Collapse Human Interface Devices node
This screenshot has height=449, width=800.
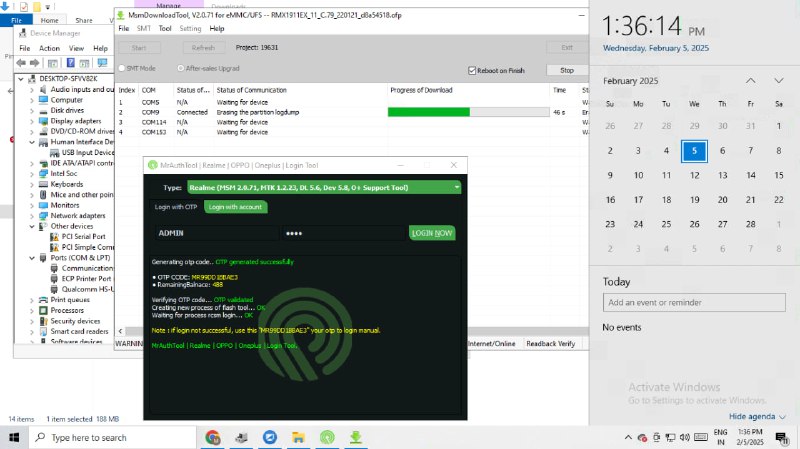pyautogui.click(x=32, y=142)
